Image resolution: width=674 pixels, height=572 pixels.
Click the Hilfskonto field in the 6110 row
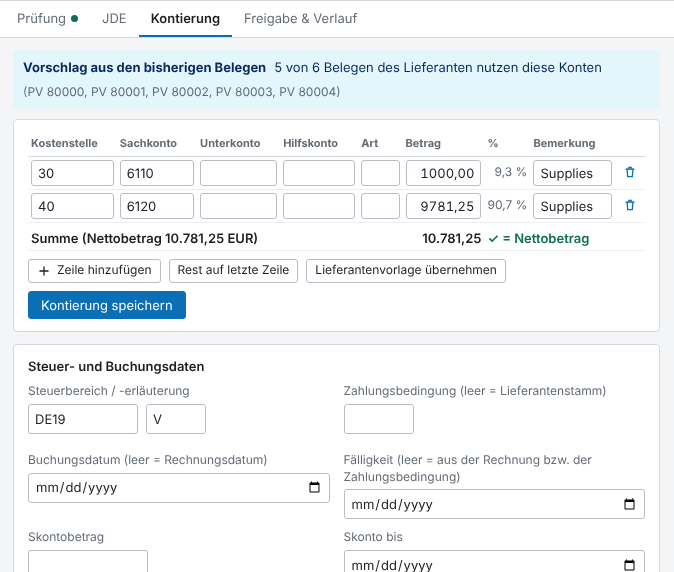319,173
